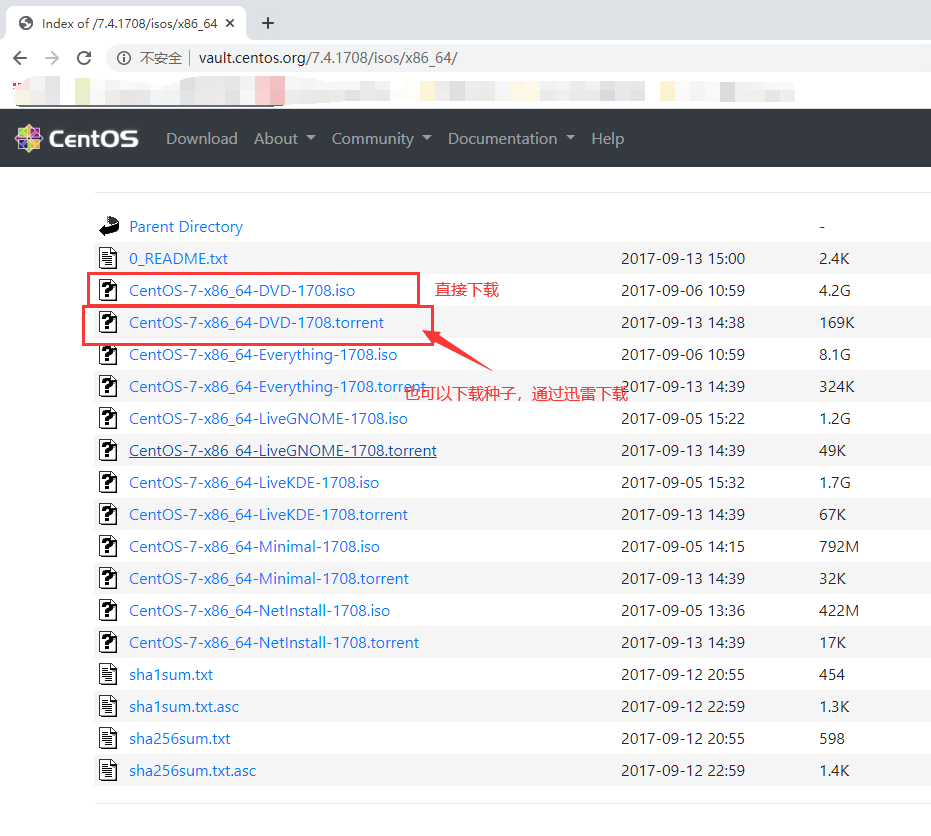
Task: Click the icon beside LiveGNOME-1708.iso
Action: click(108, 419)
